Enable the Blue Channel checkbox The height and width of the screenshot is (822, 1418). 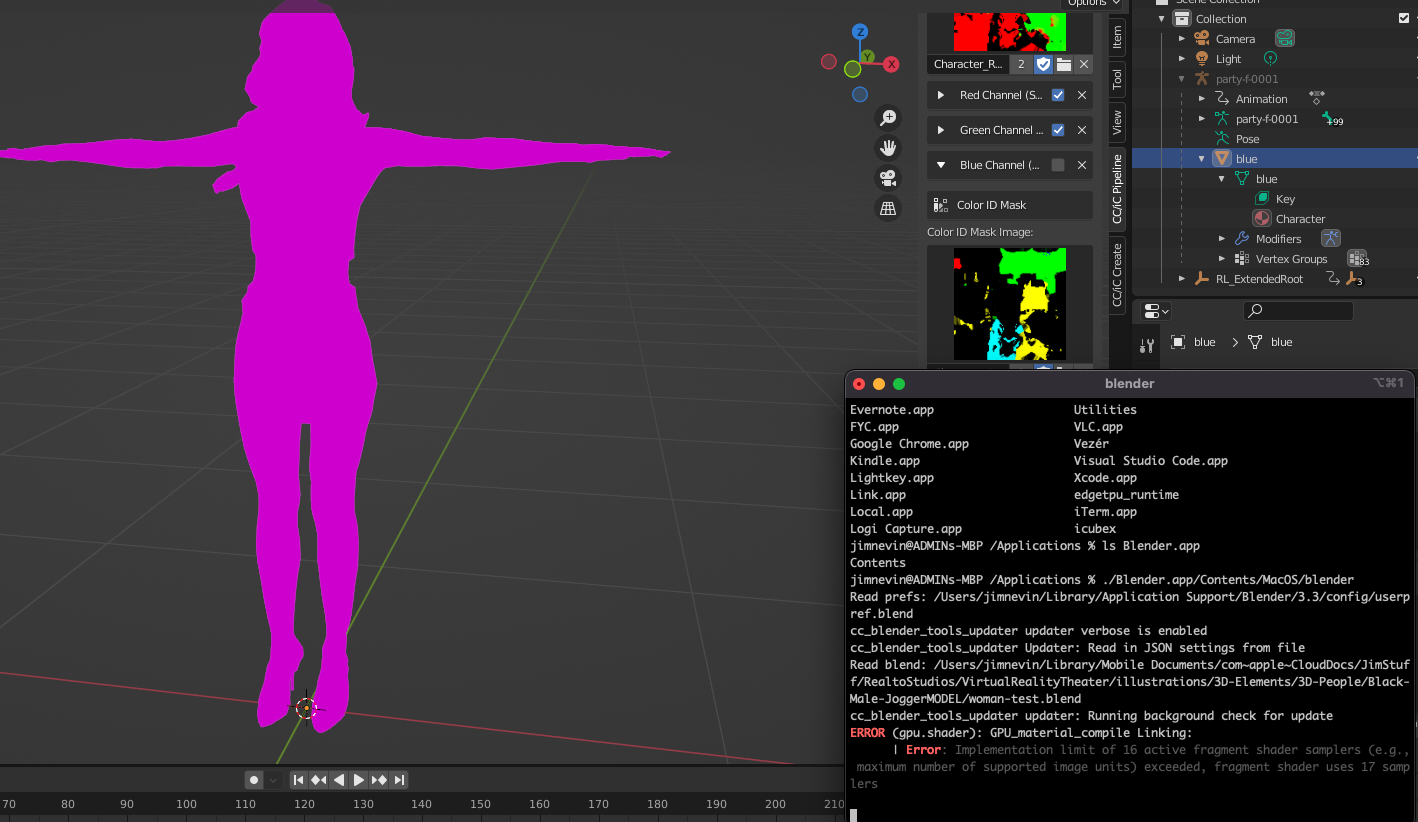tap(1058, 165)
